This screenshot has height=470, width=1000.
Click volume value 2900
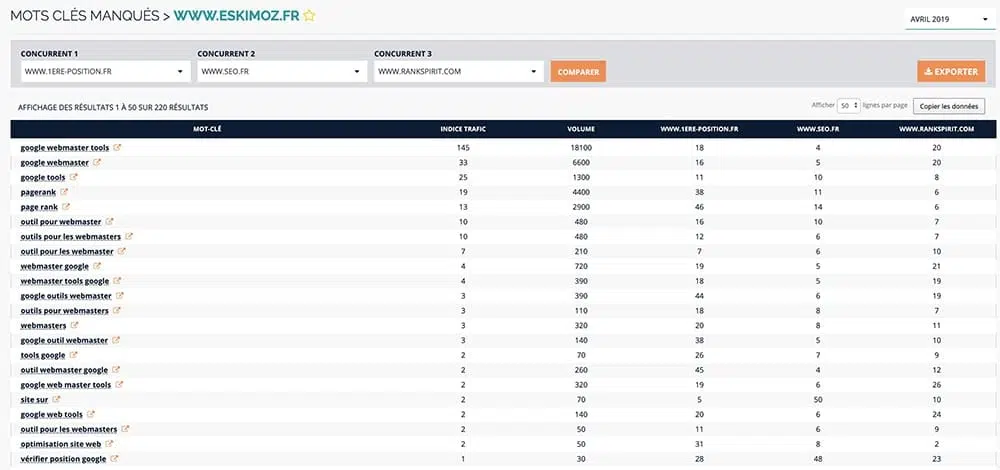click(581, 207)
